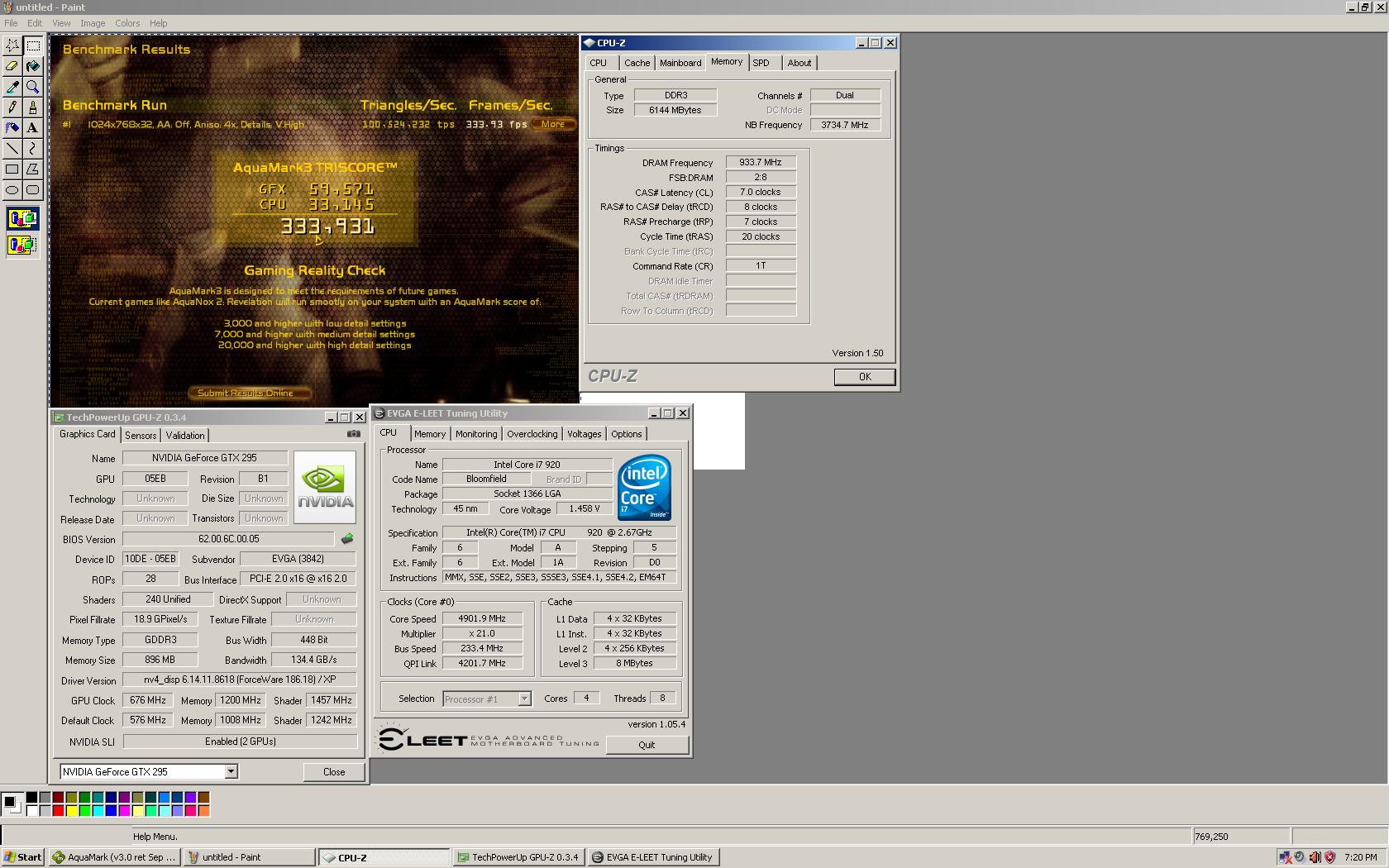The image size is (1389, 868).
Task: Switch to E-LEET Voltages tab
Action: pyautogui.click(x=585, y=434)
